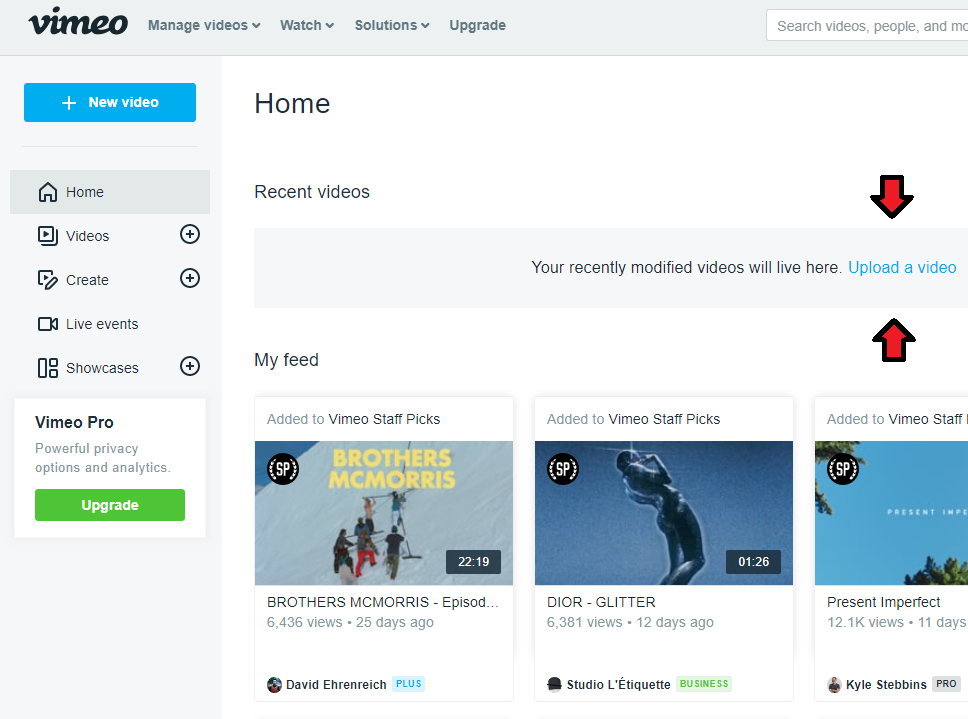Click Staff Pick badge on Present Imperfect thumbnail
Viewport: 968px width, 719px height.
(x=843, y=469)
